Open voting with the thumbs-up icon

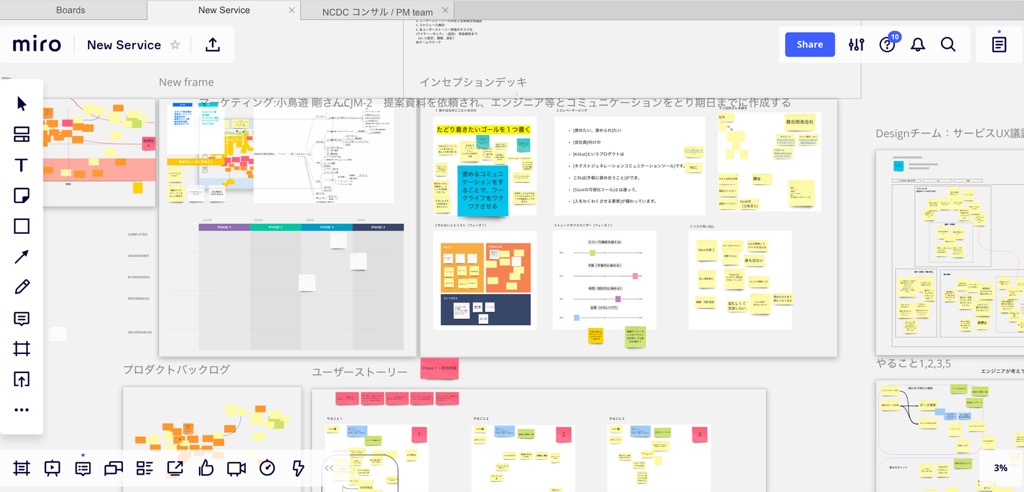coord(206,468)
